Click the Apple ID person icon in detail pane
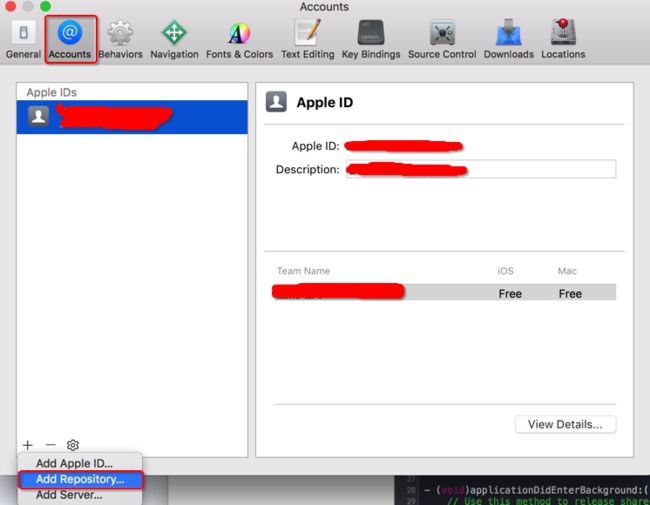Screen dimensions: 650x505 (276, 102)
